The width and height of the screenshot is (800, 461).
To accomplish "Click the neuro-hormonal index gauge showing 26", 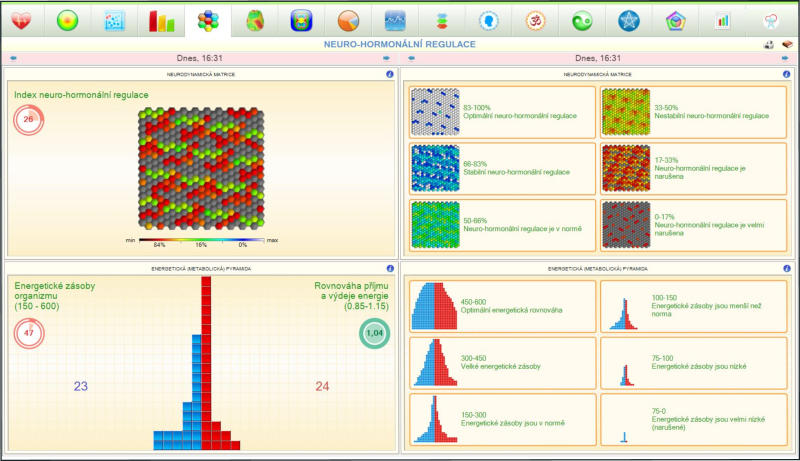I will click(28, 120).
